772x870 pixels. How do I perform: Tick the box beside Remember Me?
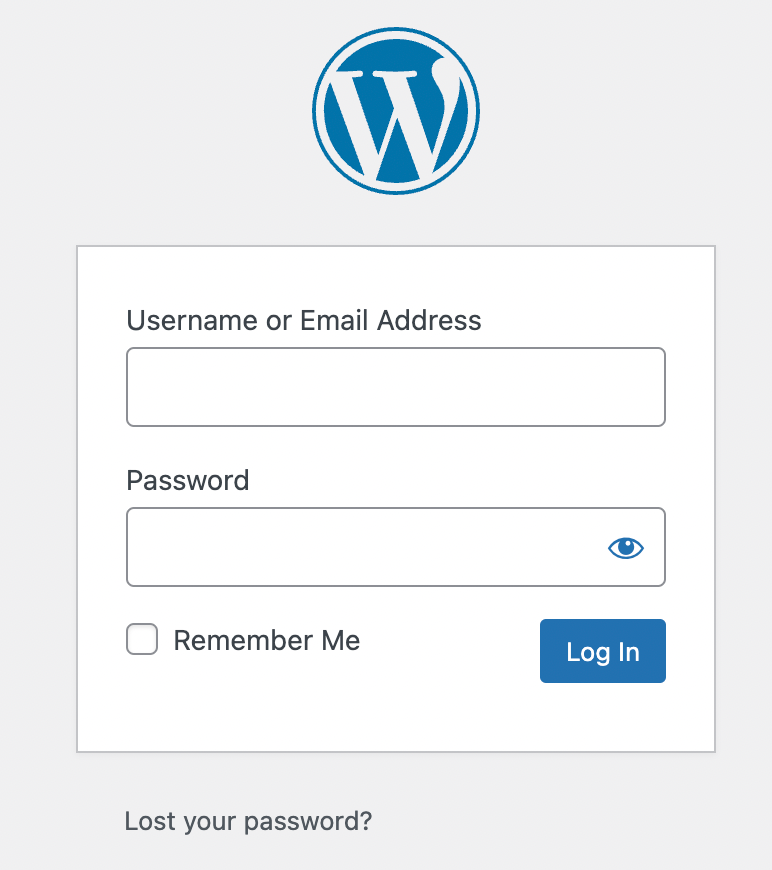142,640
